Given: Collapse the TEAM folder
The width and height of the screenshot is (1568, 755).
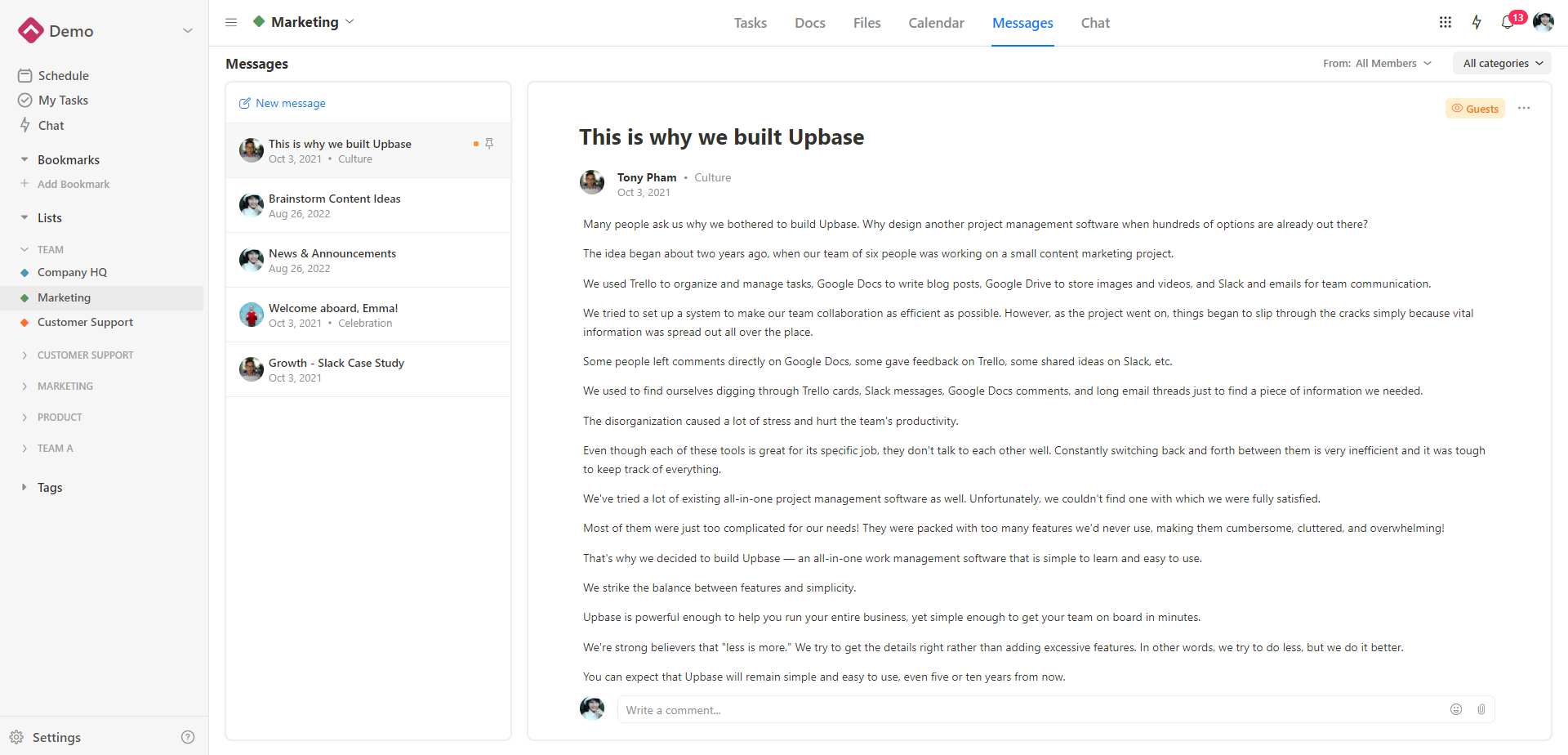Looking at the screenshot, I should [x=24, y=250].
